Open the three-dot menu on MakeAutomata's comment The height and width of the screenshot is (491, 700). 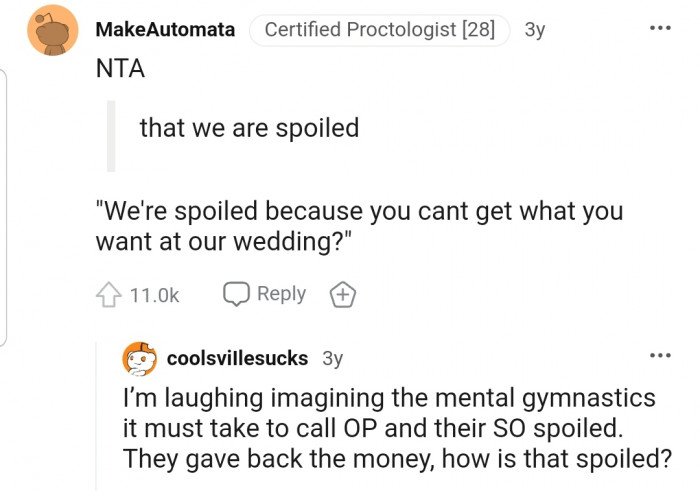(660, 28)
